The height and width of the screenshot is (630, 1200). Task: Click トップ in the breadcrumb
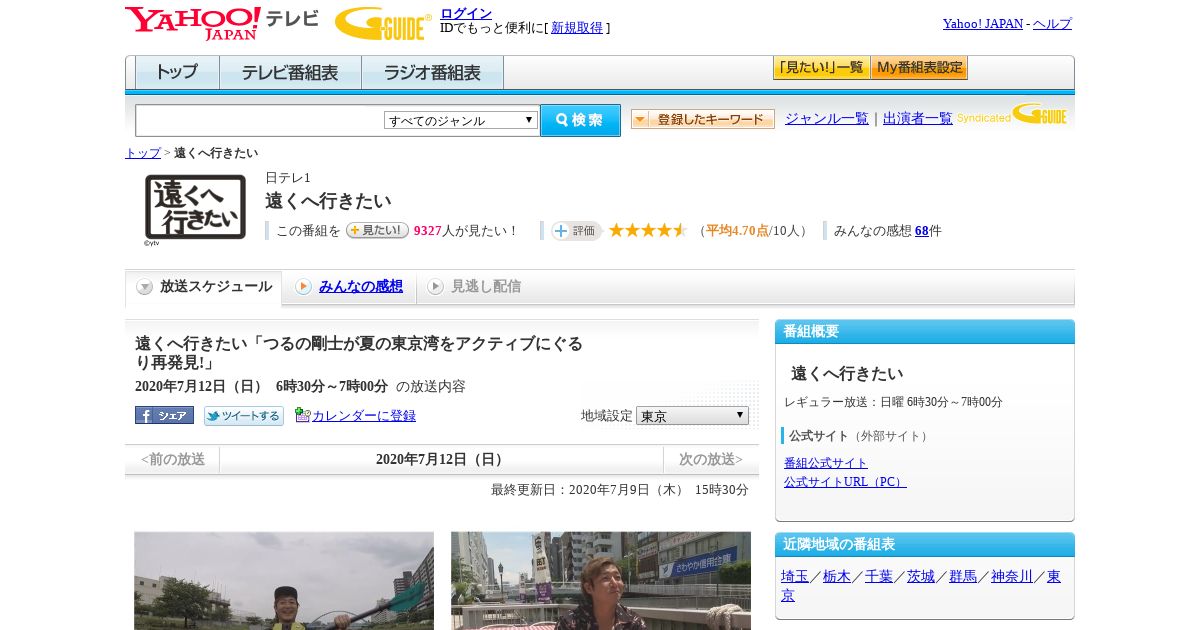pyautogui.click(x=143, y=153)
